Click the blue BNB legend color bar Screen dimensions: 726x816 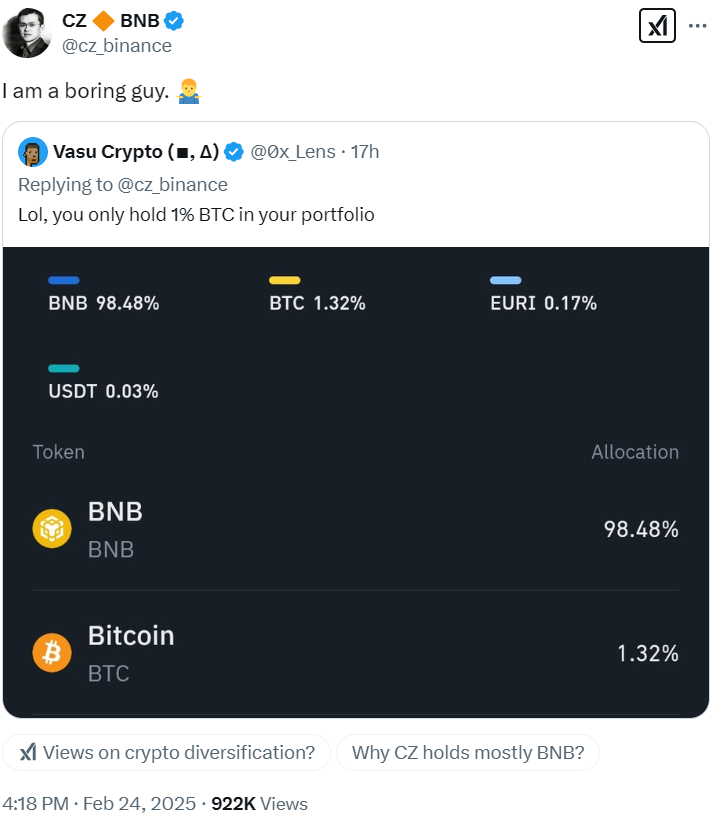tap(64, 281)
